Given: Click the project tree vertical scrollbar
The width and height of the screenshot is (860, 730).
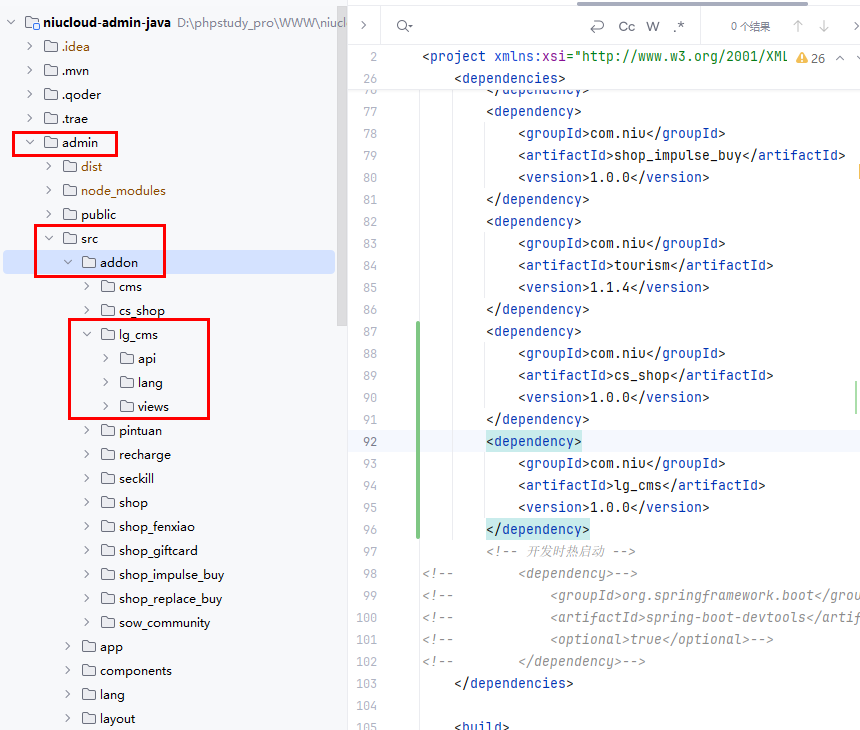Looking at the screenshot, I should click(x=342, y=200).
